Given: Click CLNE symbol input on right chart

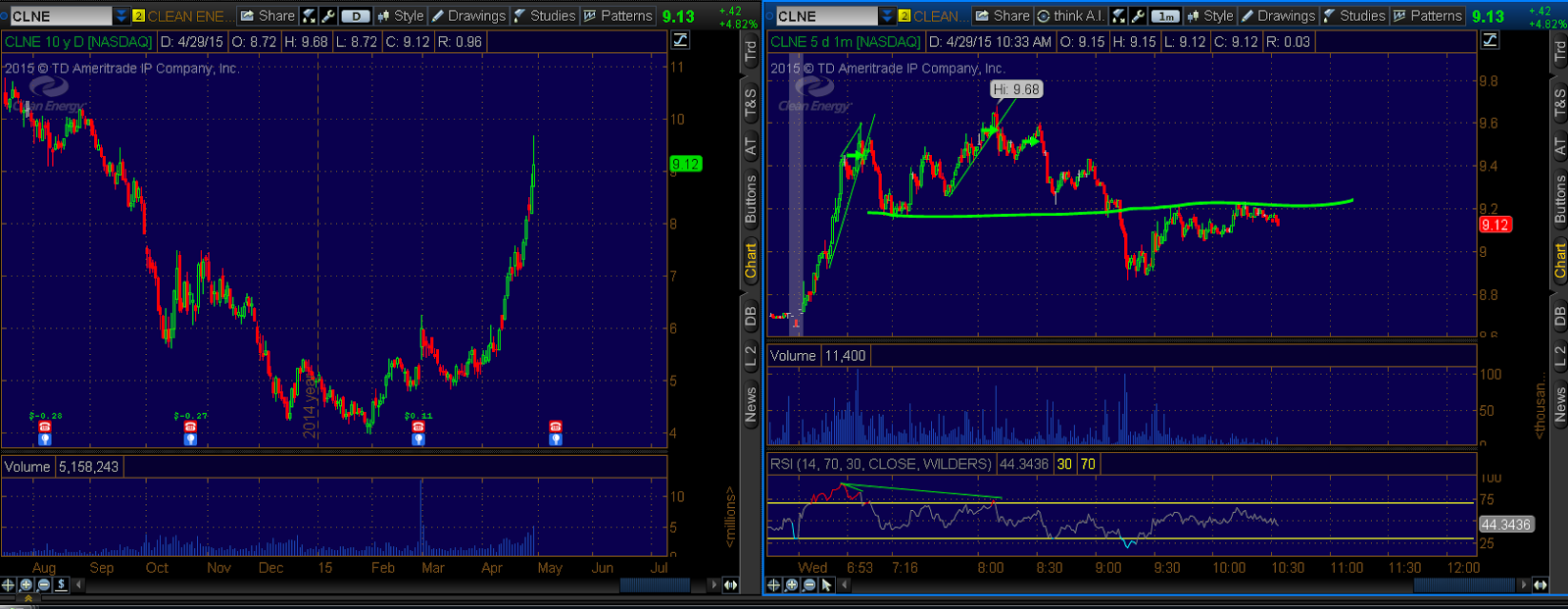Looking at the screenshot, I should click(826, 16).
